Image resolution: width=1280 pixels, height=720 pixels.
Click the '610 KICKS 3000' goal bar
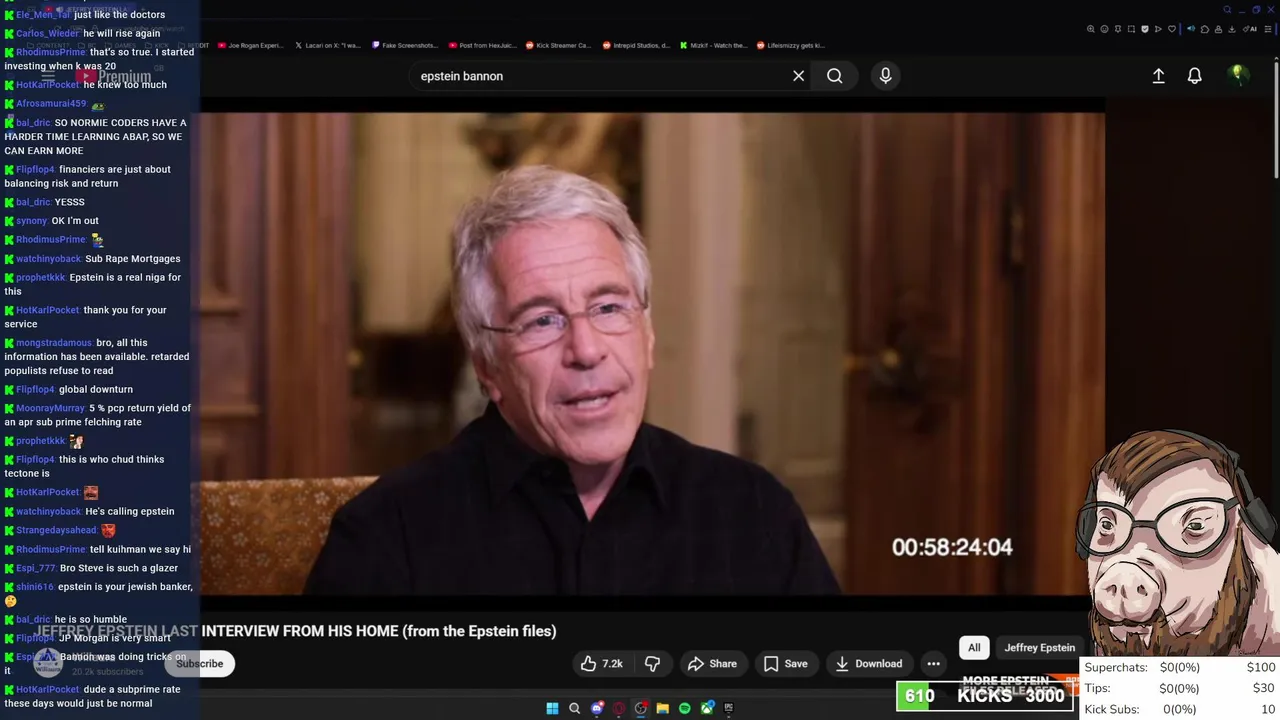tap(987, 696)
